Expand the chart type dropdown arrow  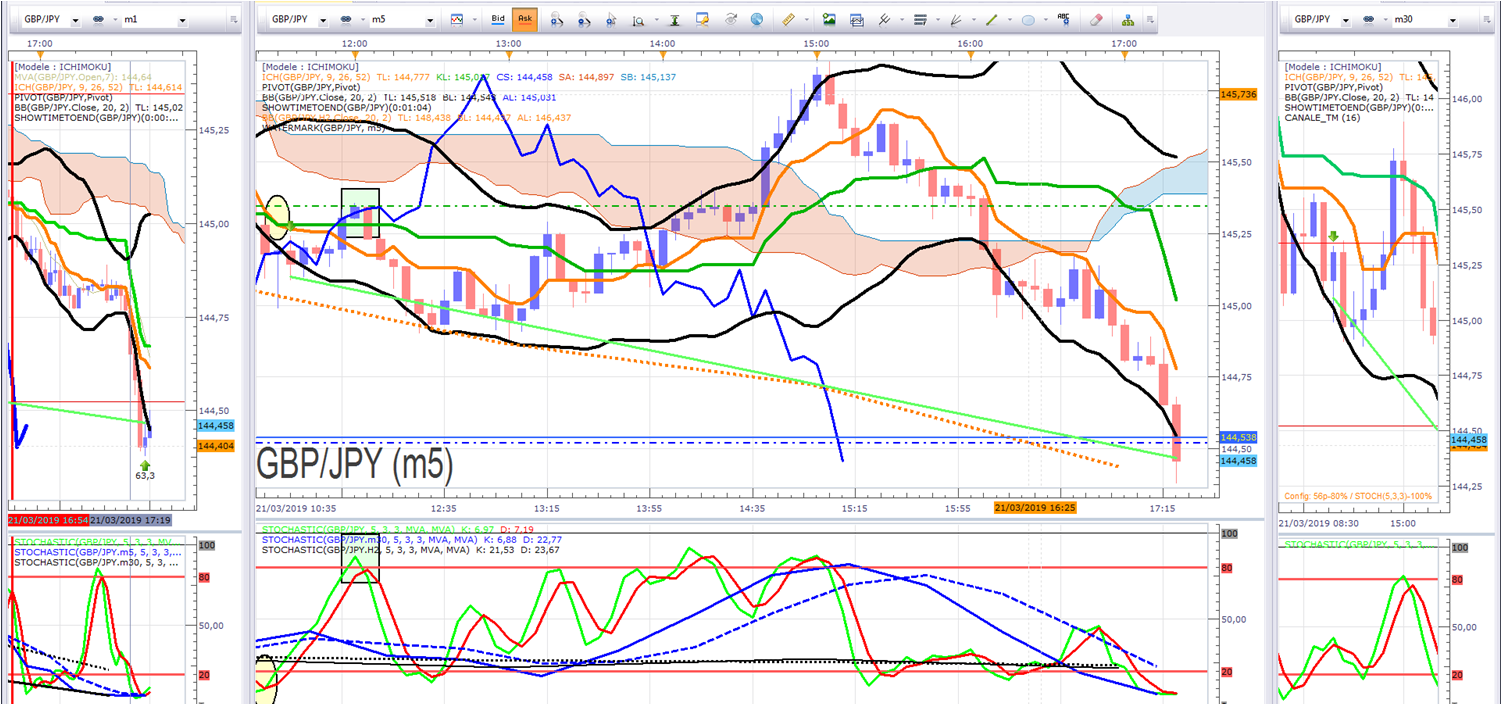pos(474,19)
